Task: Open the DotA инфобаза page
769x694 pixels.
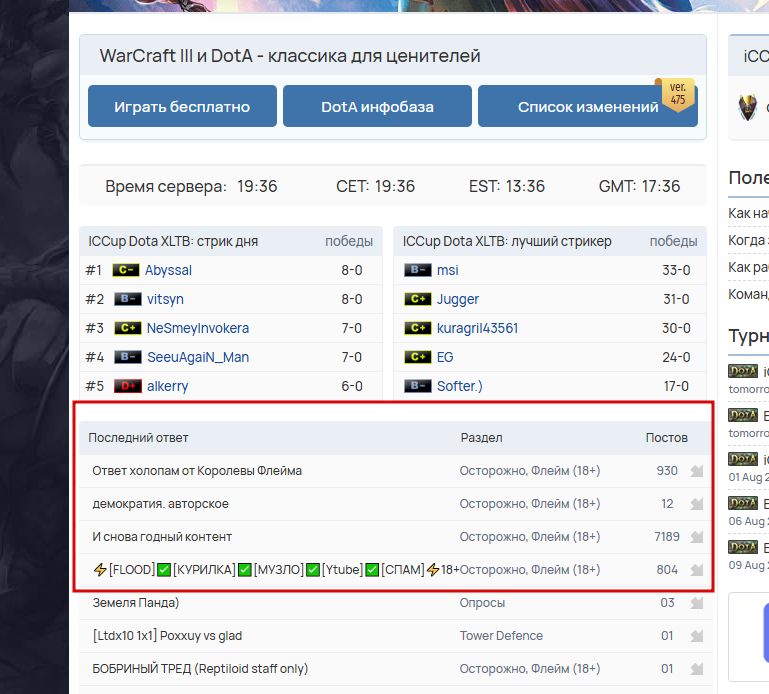Action: (377, 106)
